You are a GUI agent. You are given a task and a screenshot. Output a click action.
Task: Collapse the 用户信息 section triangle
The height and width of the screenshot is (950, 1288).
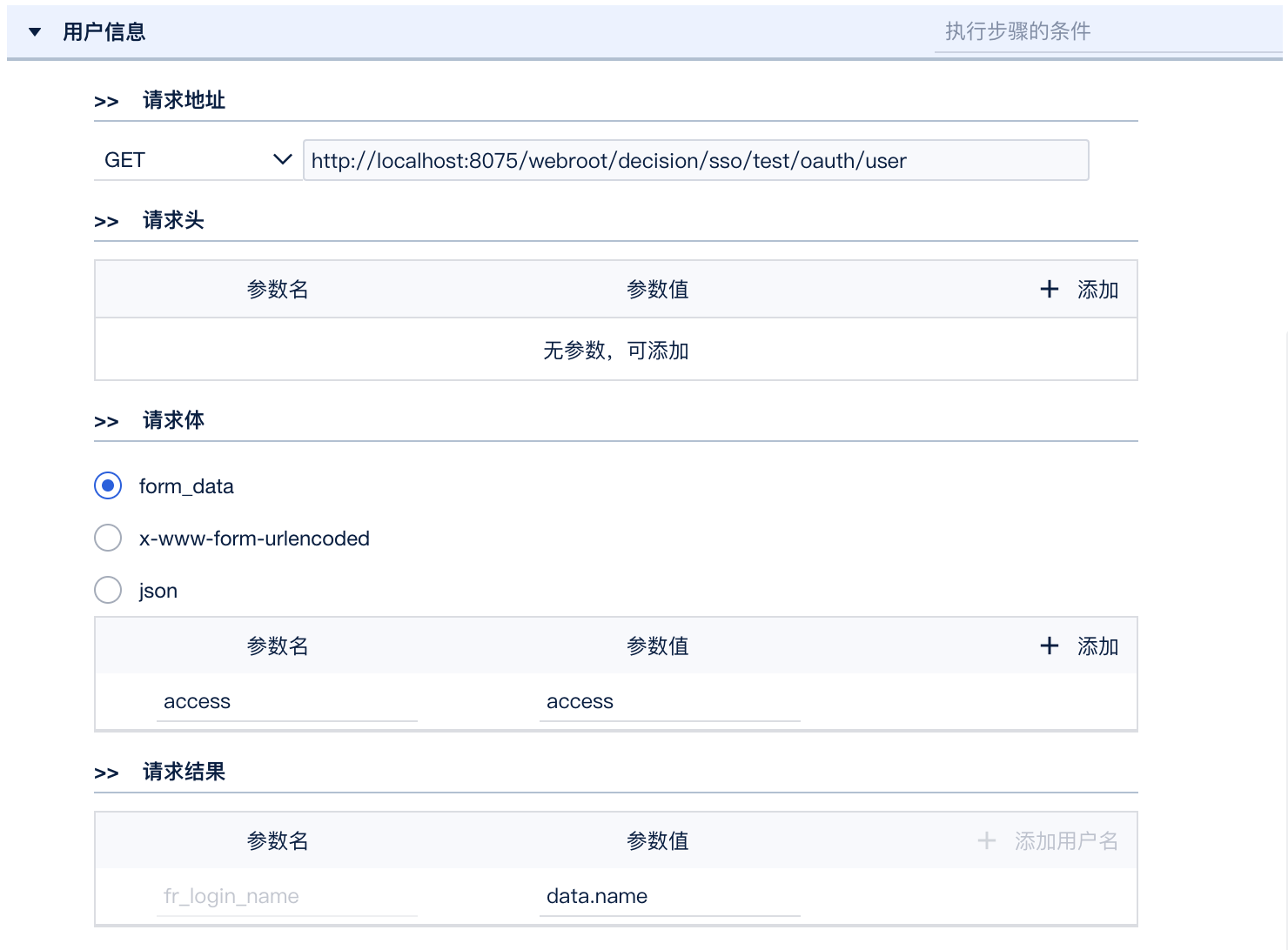tap(35, 32)
